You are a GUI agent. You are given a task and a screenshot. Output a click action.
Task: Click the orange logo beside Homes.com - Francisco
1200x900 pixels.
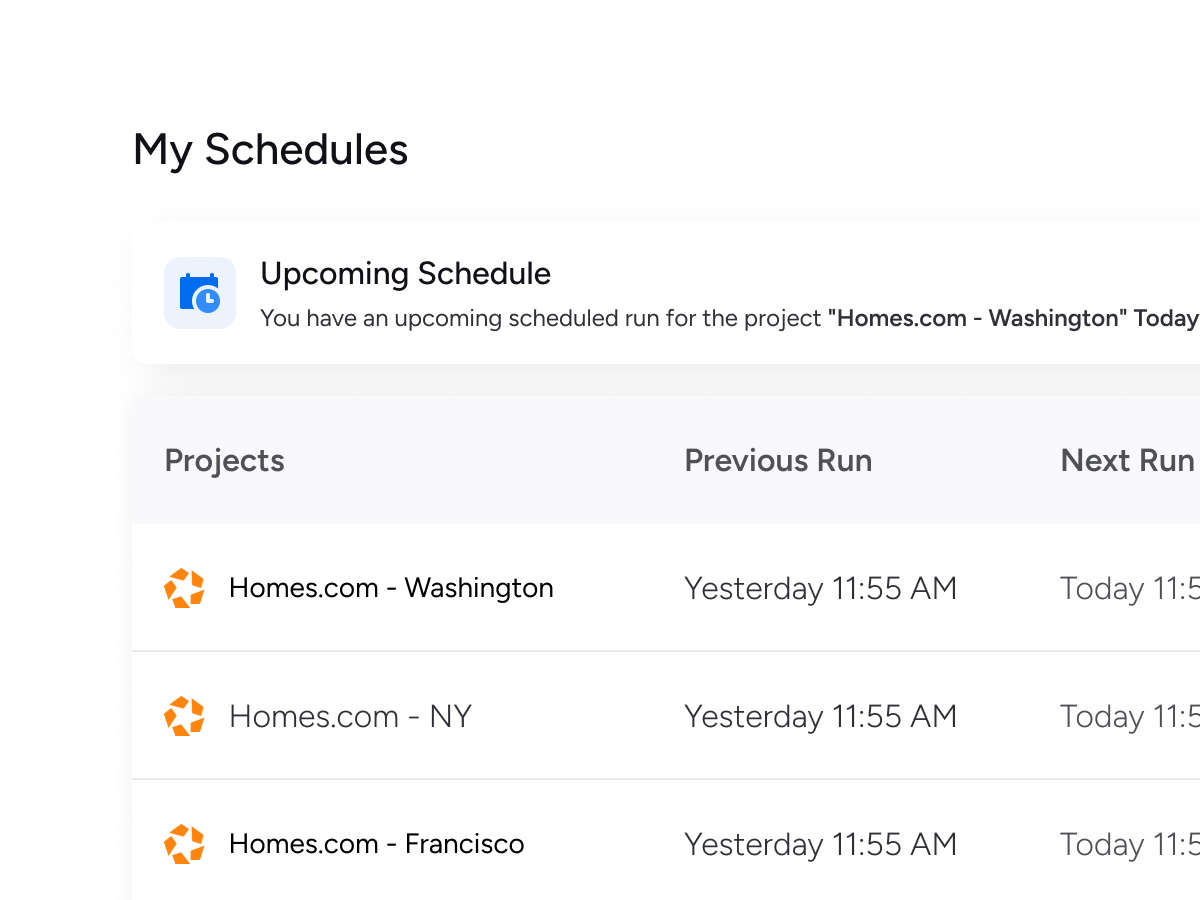184,844
